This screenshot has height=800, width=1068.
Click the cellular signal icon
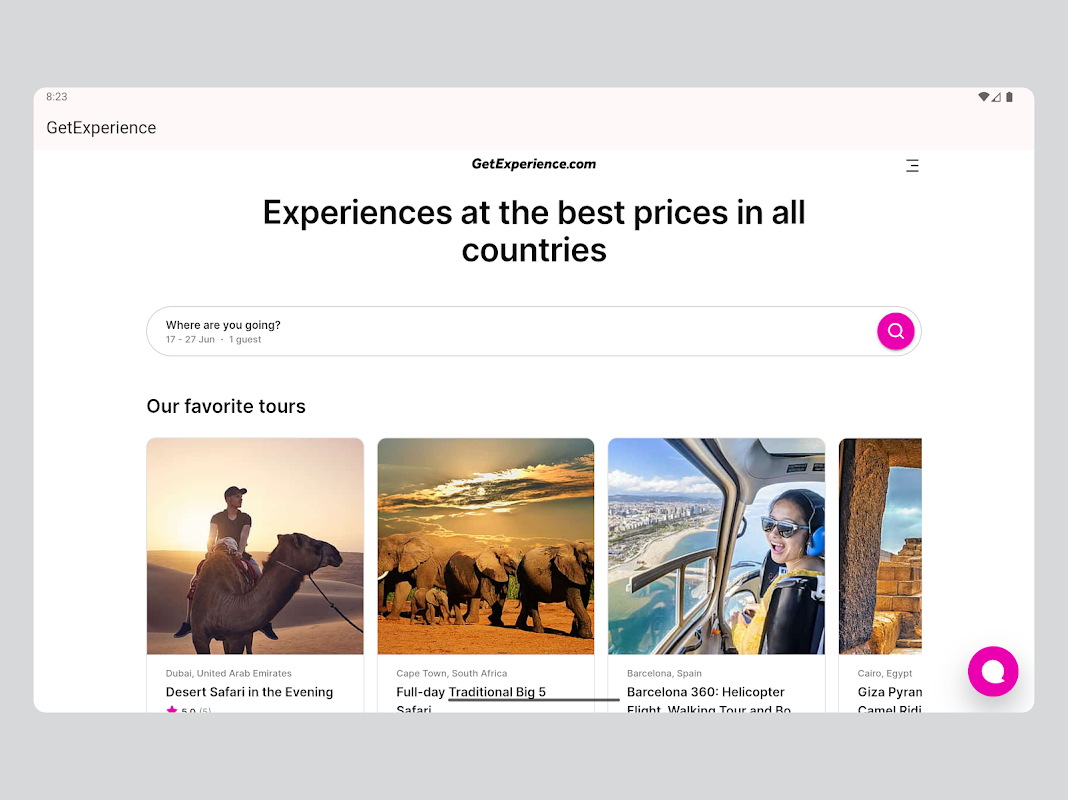pos(996,97)
